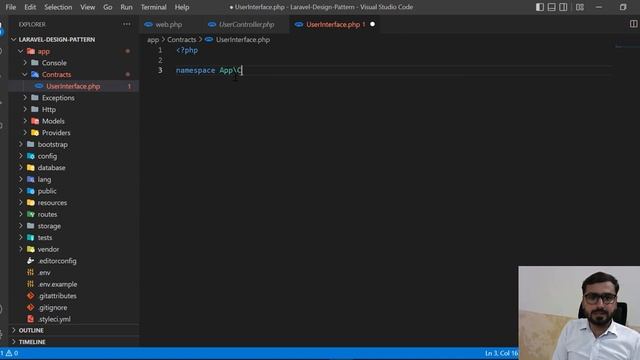
Task: Open the View menu
Action: point(87,7)
